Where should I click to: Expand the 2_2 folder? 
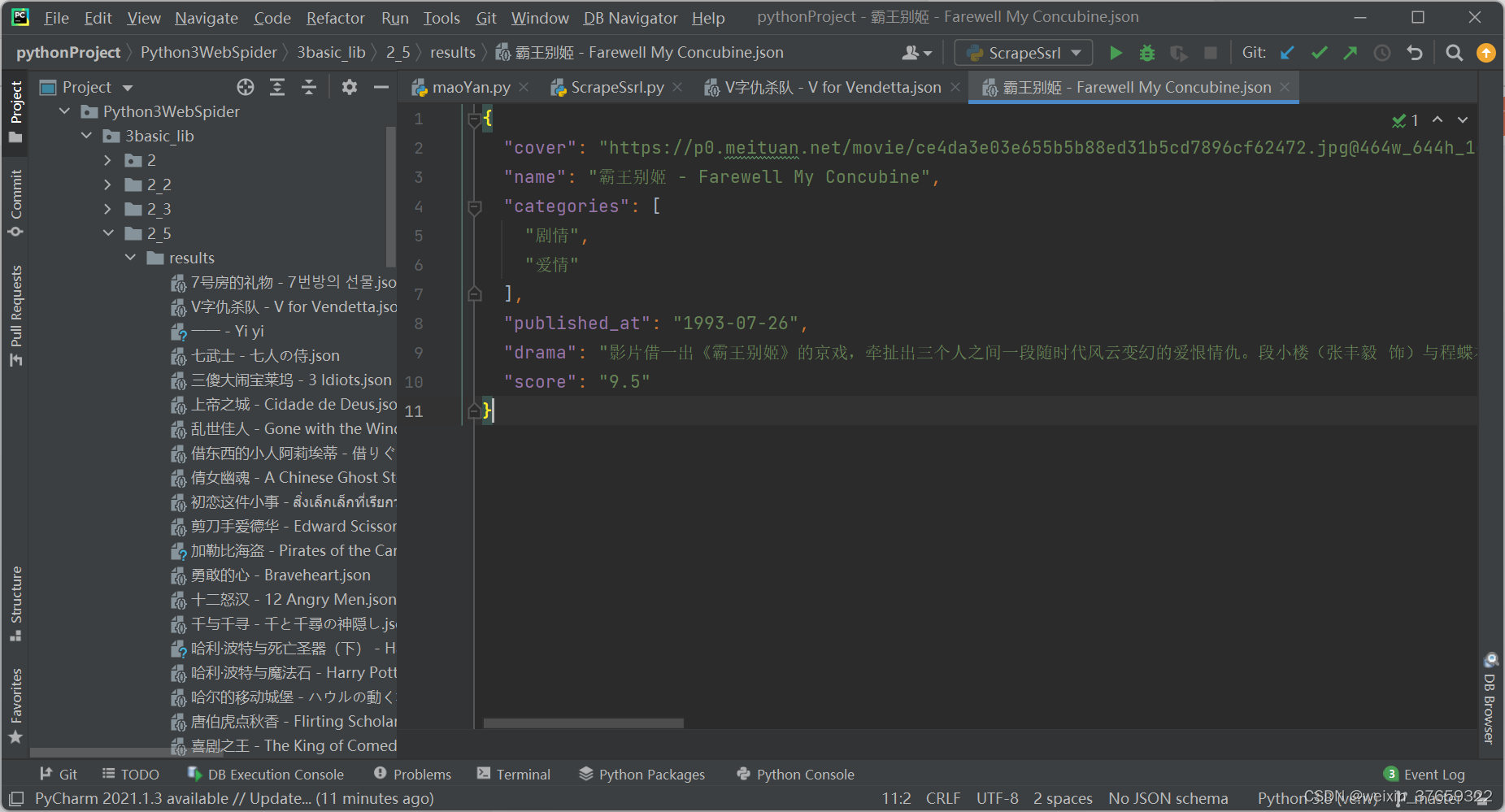[x=108, y=185]
